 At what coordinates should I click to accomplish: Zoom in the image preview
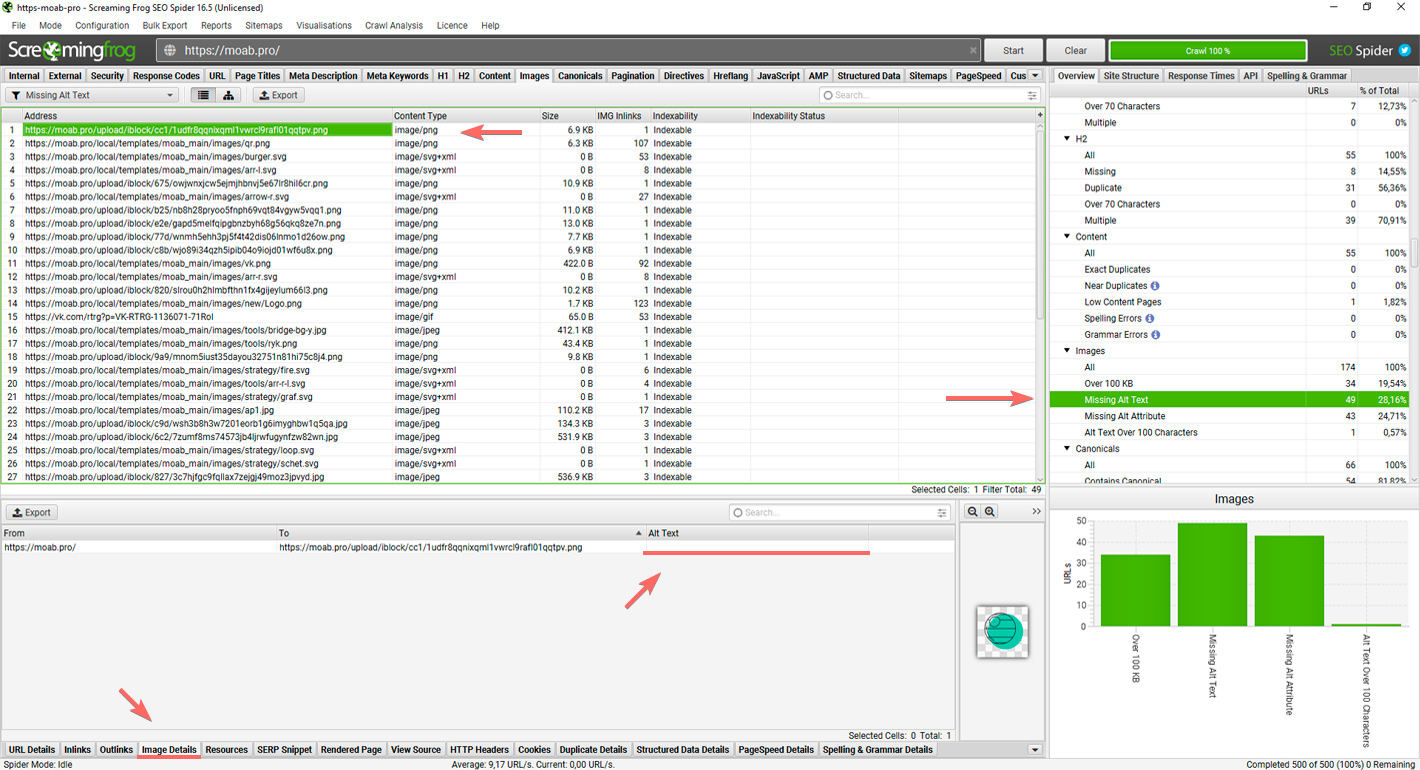click(989, 511)
